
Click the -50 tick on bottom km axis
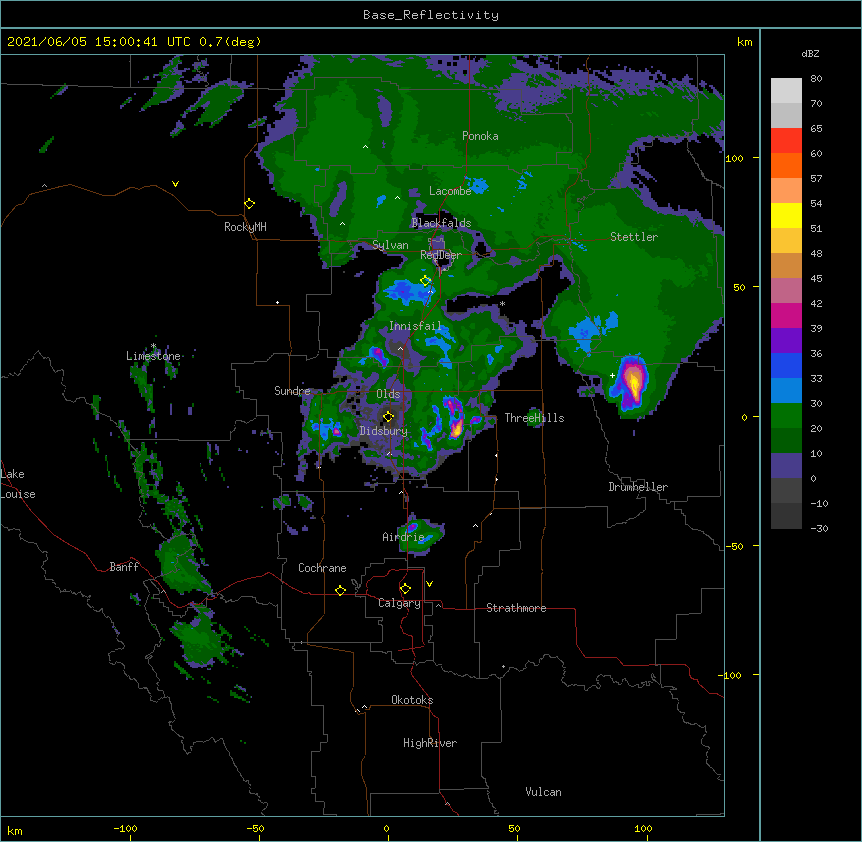click(255, 828)
